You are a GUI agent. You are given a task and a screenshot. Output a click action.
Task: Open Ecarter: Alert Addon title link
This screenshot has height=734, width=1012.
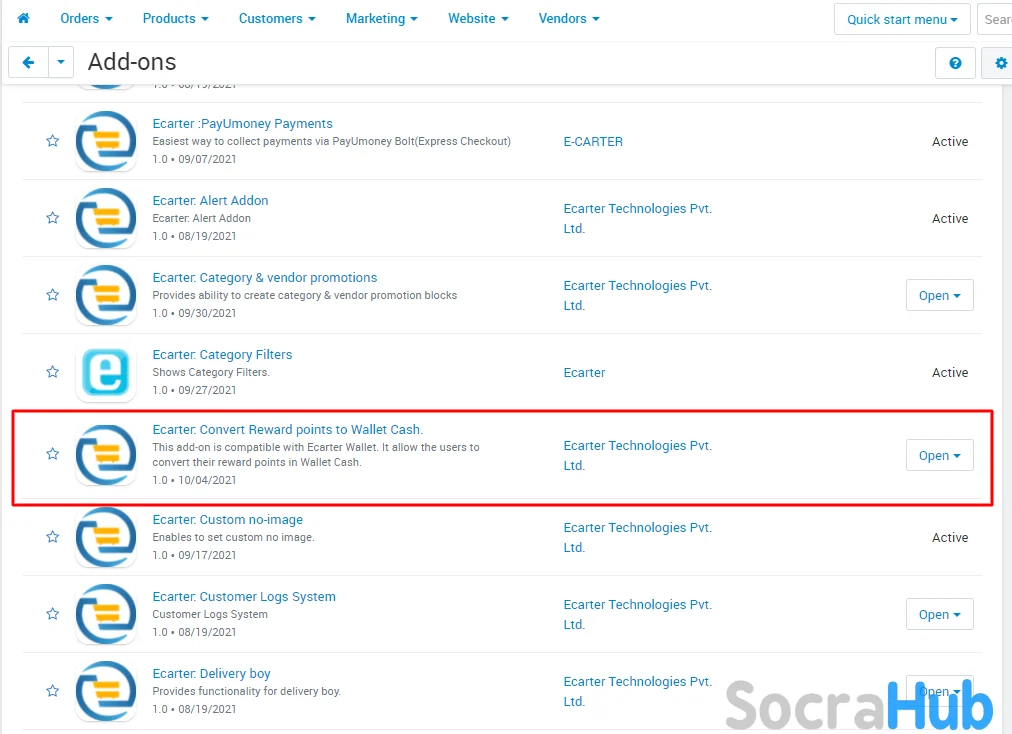click(x=210, y=200)
